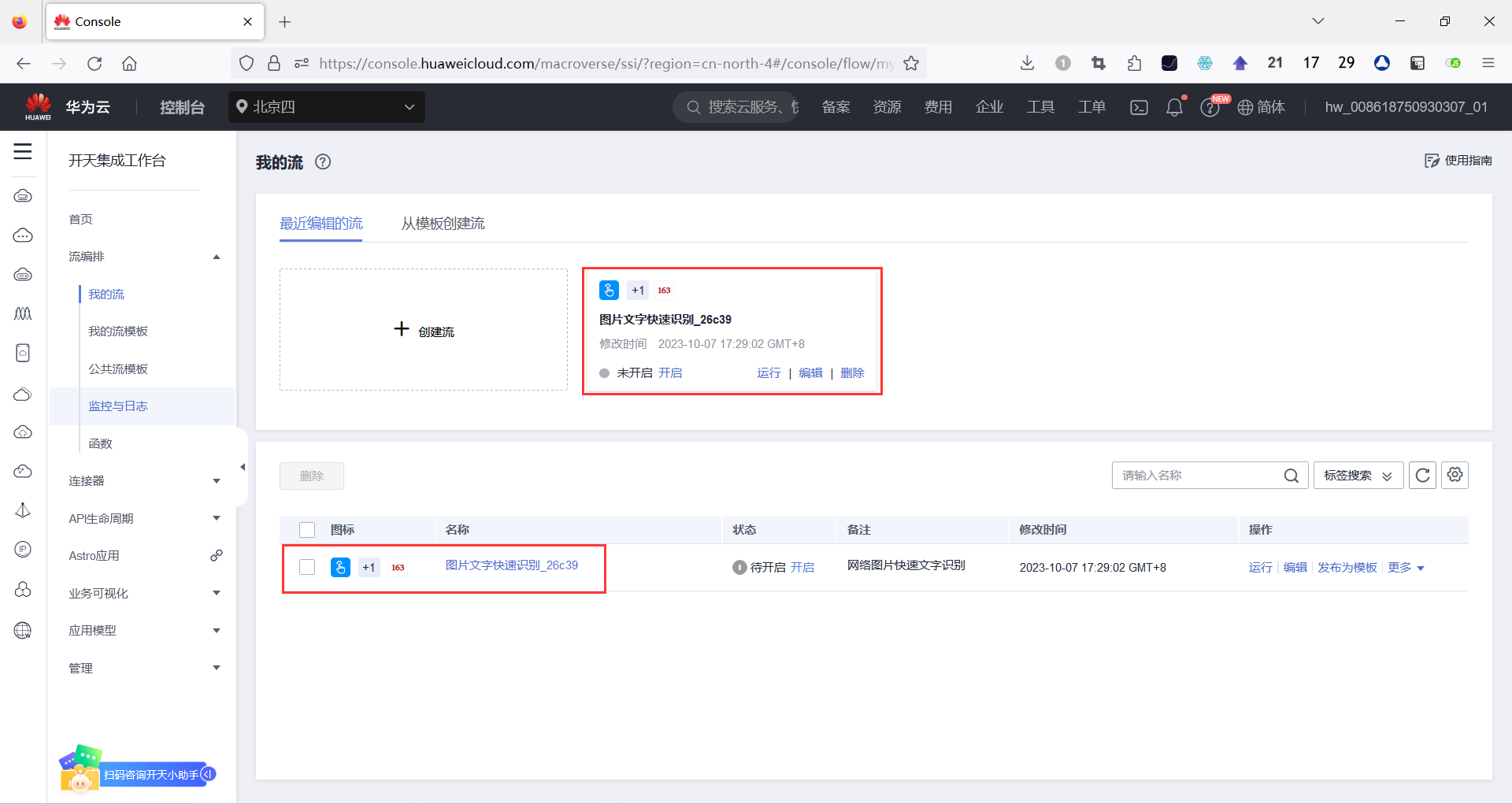Click the flow card's blue touch icon
1512x804 pixels.
(x=609, y=290)
